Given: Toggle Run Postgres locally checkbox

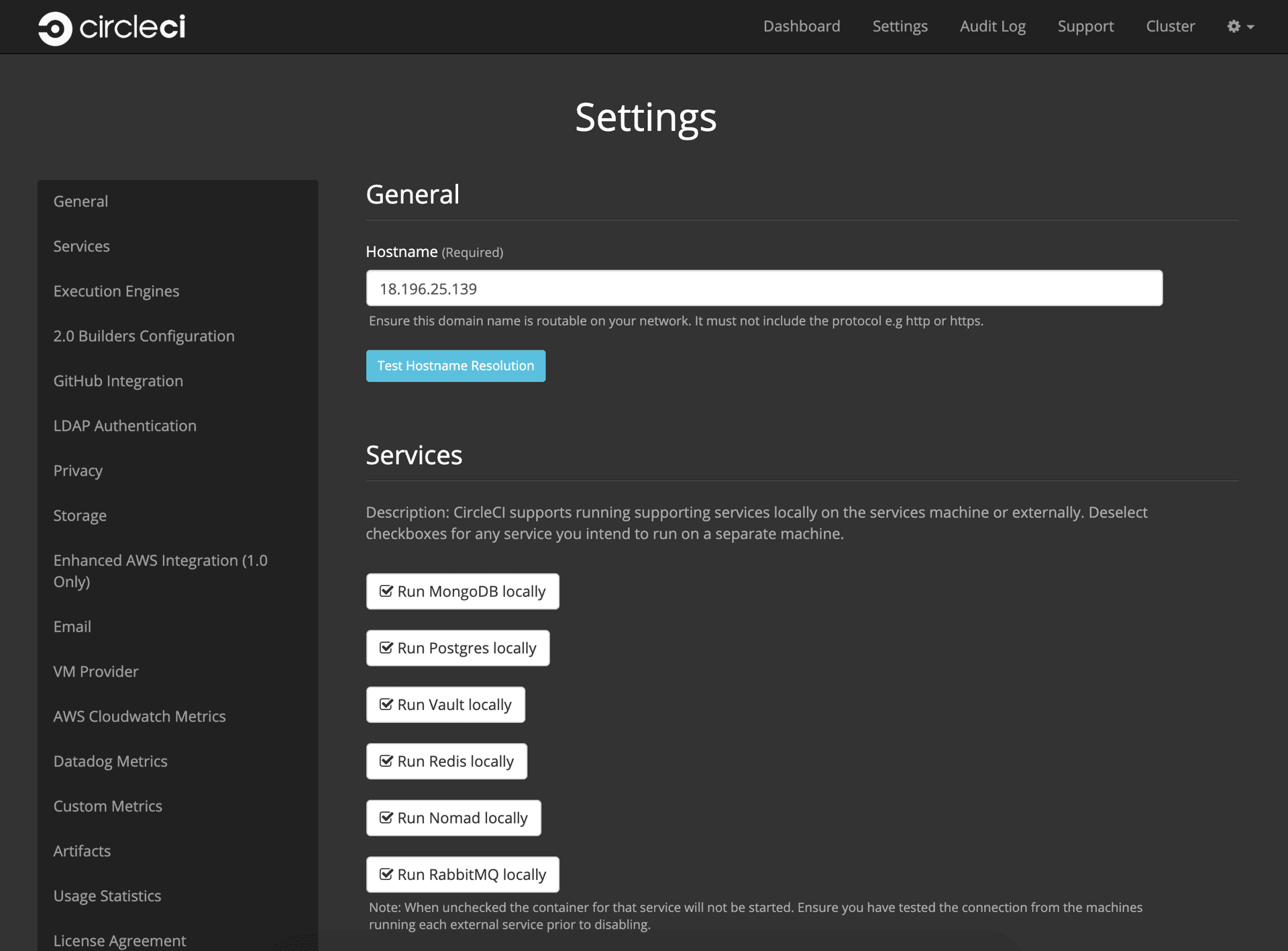Looking at the screenshot, I should coord(458,648).
